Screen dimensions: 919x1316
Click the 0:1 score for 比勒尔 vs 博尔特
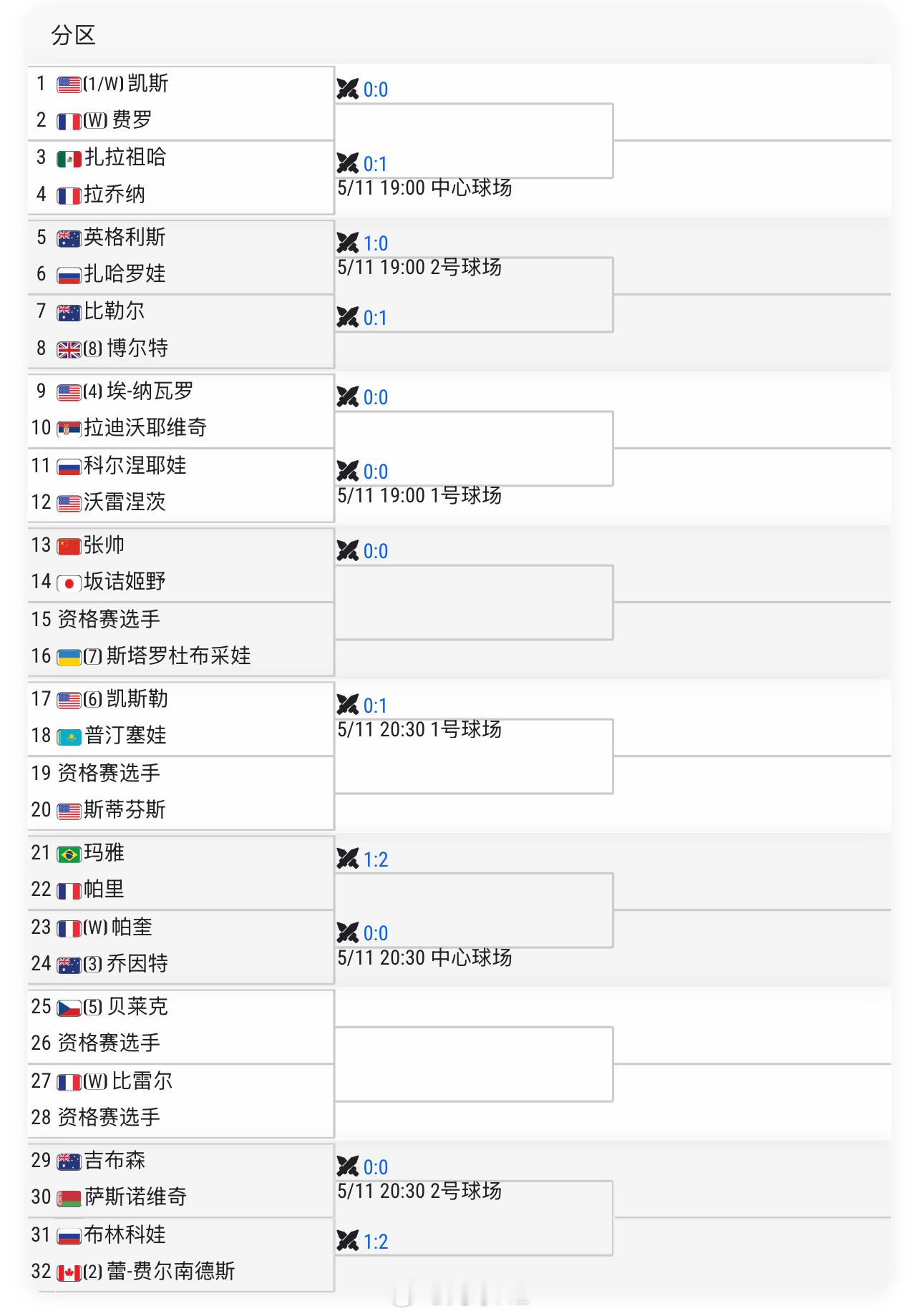375,318
